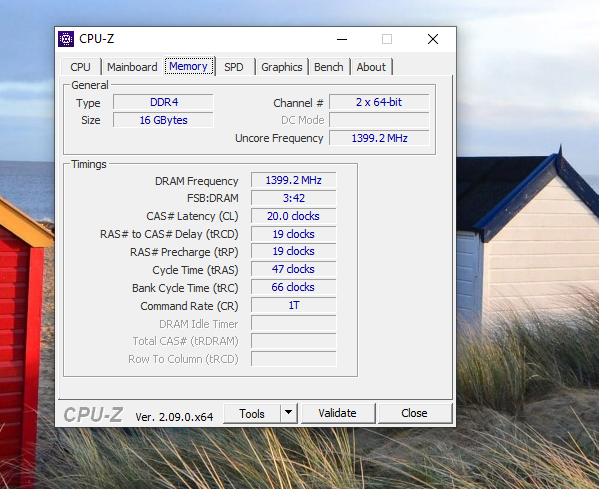Open the SPD tab

234,67
